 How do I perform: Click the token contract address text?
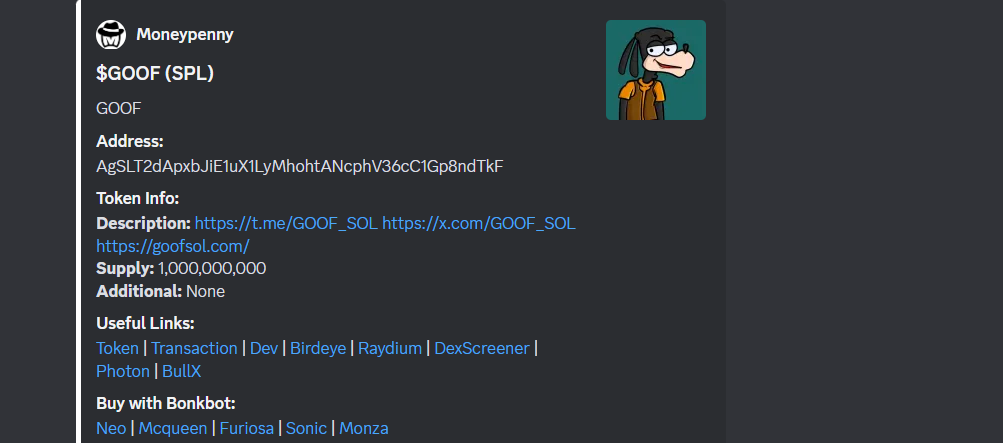click(x=299, y=167)
